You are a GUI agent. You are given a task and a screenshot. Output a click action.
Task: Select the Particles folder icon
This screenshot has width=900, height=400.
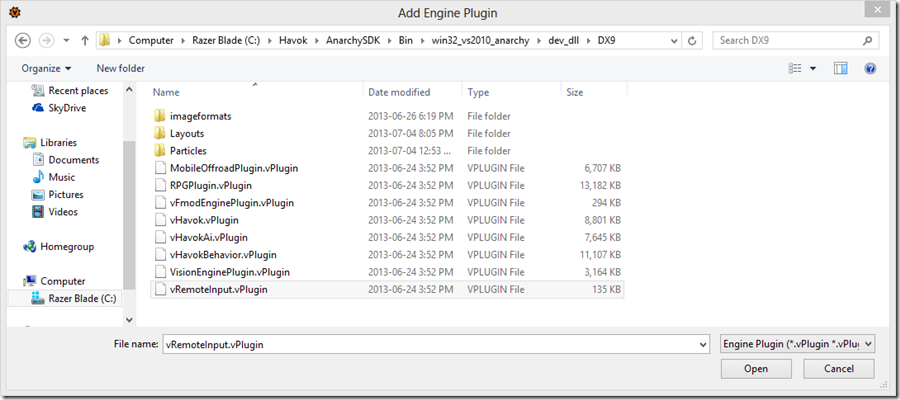[x=161, y=151]
